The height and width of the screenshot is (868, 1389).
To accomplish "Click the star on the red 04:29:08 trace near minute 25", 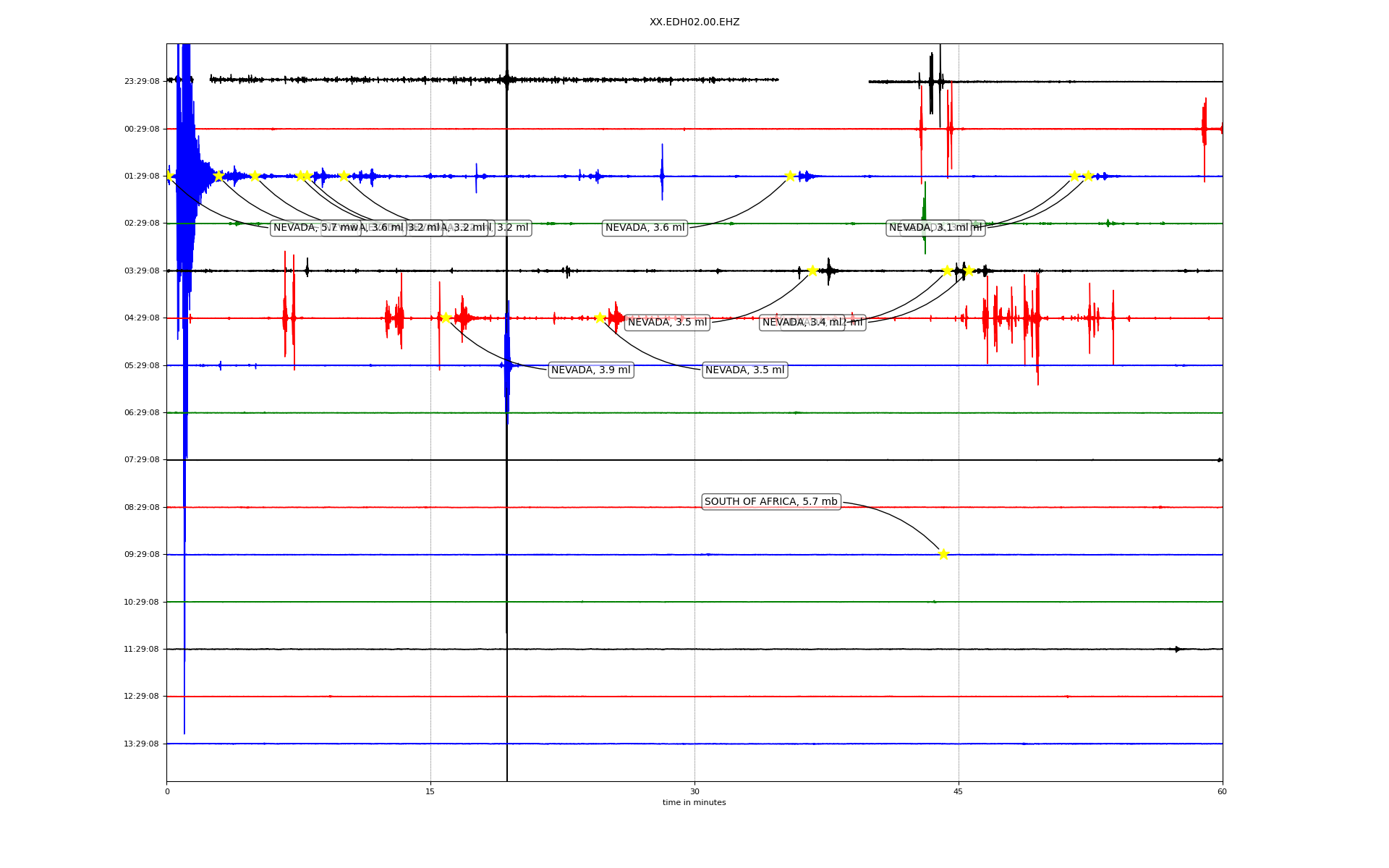I will tap(600, 318).
